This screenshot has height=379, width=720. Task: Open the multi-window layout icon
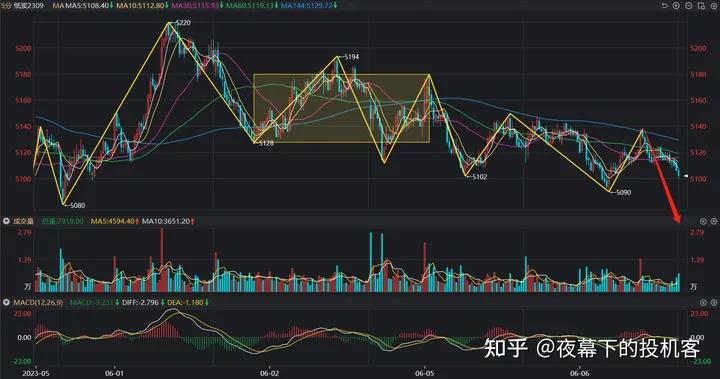(x=701, y=6)
